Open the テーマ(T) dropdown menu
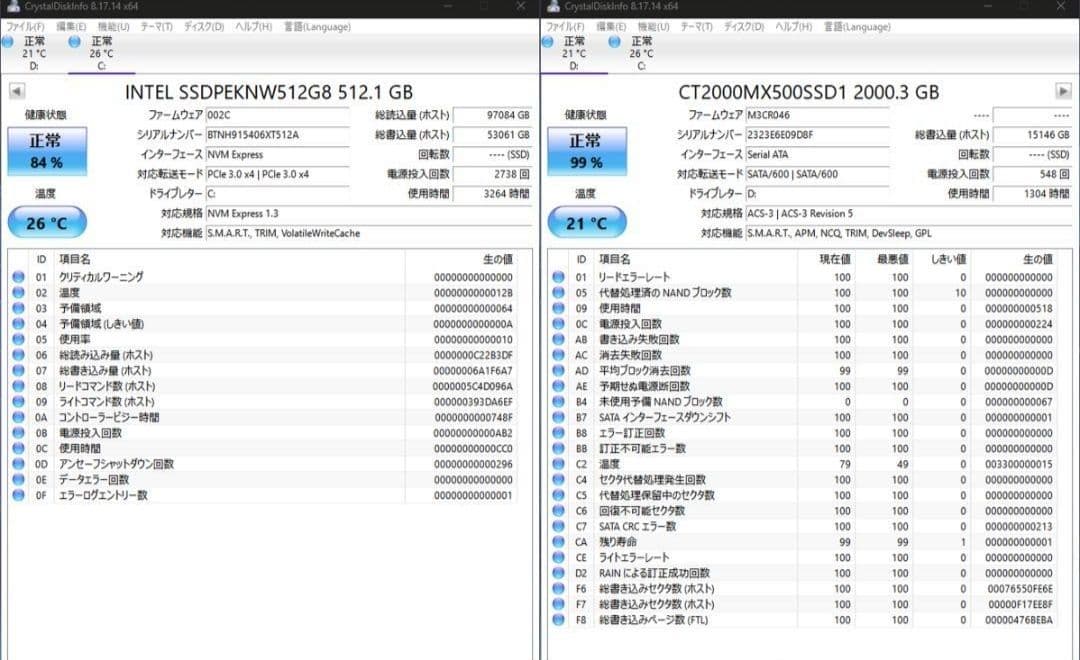 click(x=159, y=27)
